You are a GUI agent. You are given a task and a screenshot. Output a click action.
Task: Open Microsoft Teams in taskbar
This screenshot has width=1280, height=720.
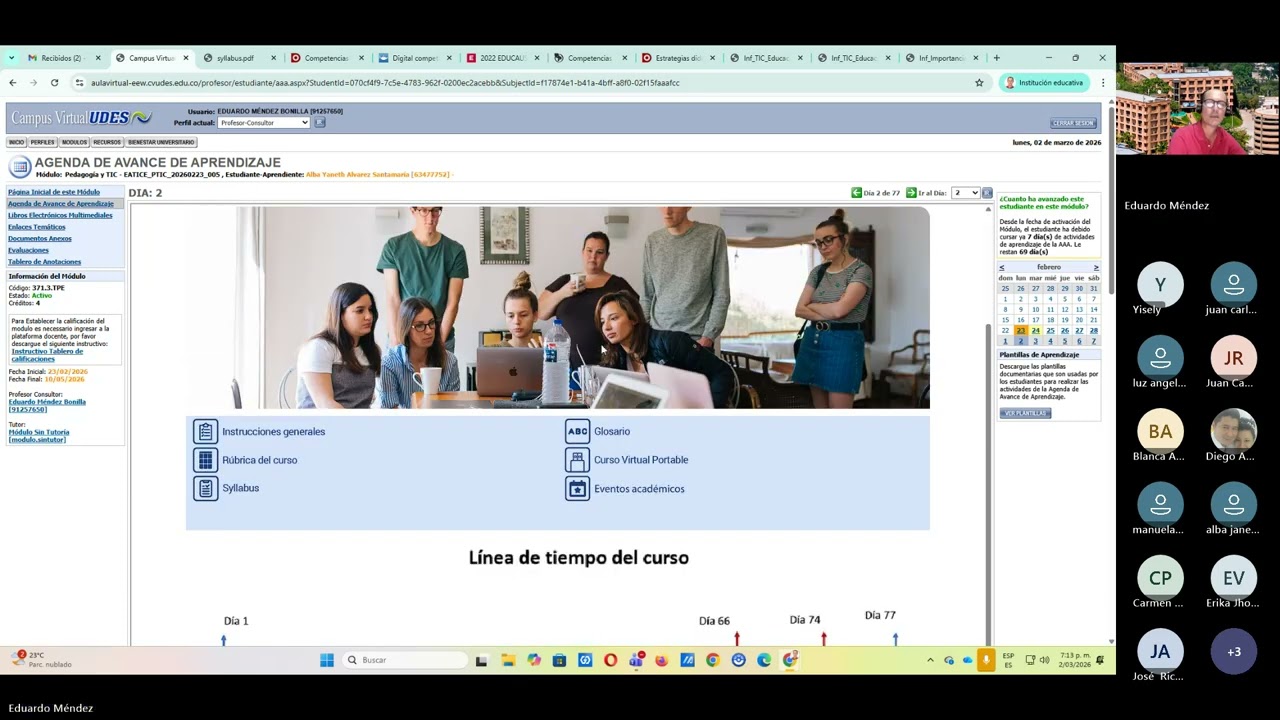(636, 660)
